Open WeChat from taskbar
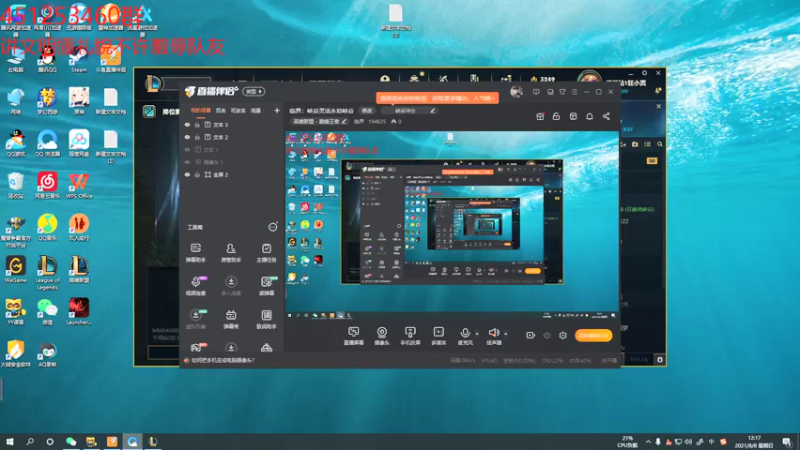Viewport: 800px width, 450px height. [x=71, y=441]
